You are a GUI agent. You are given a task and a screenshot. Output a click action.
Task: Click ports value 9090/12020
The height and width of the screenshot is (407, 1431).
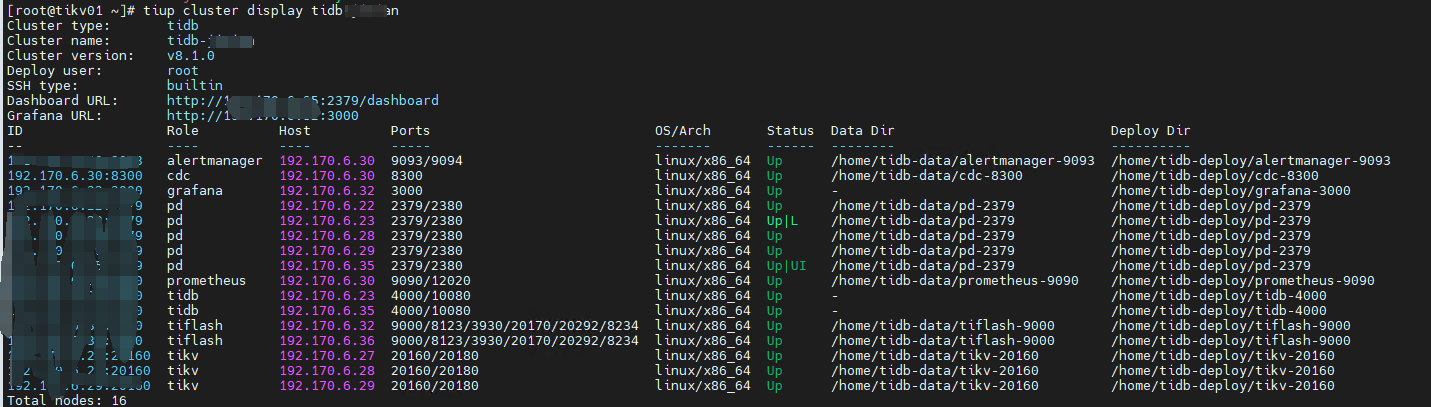pos(430,281)
